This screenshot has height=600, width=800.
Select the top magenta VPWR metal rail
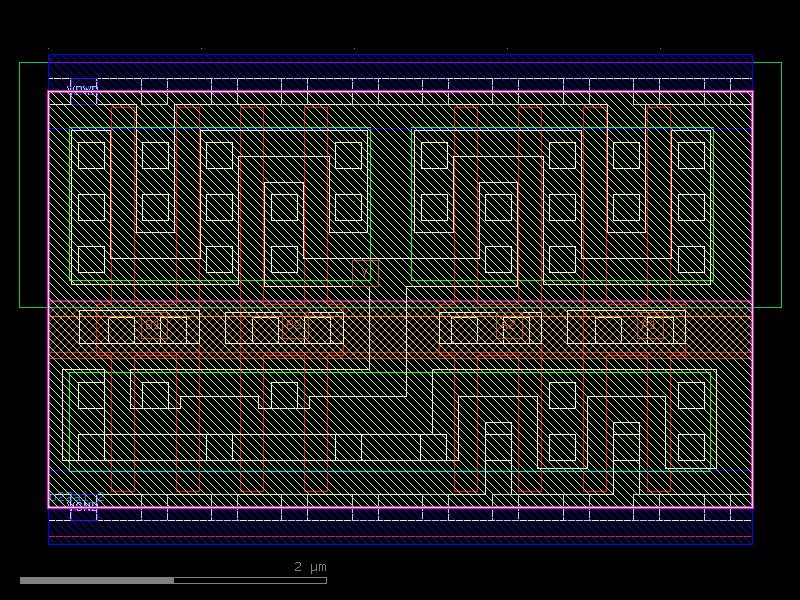click(x=400, y=92)
